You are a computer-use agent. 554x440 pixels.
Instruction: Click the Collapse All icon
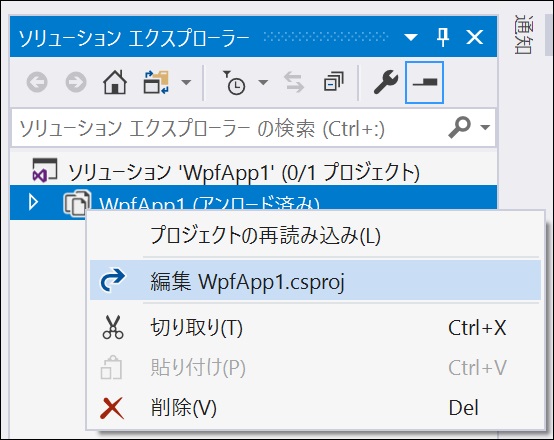pos(334,82)
